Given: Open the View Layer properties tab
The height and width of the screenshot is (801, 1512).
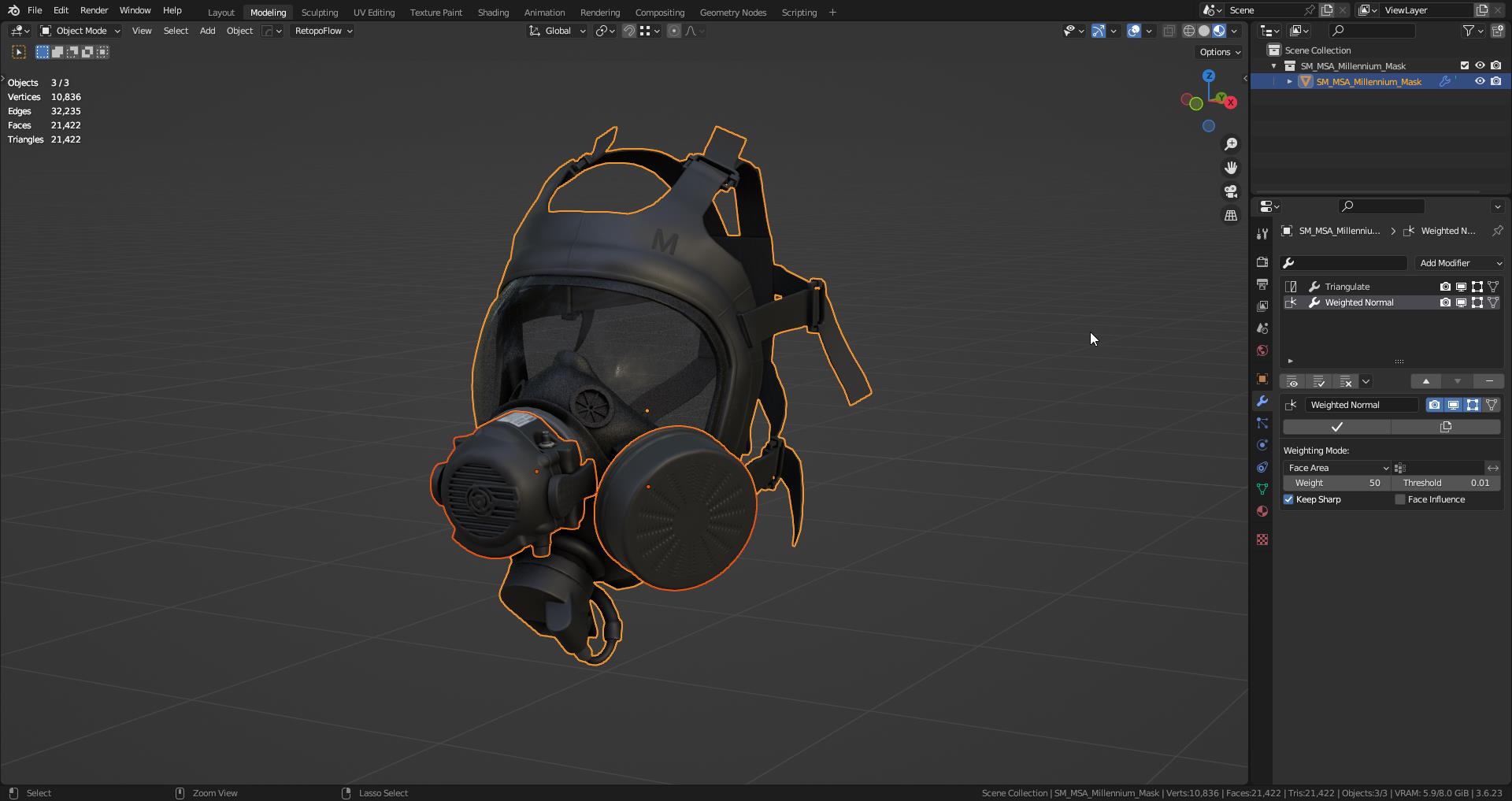Looking at the screenshot, I should click(x=1262, y=306).
